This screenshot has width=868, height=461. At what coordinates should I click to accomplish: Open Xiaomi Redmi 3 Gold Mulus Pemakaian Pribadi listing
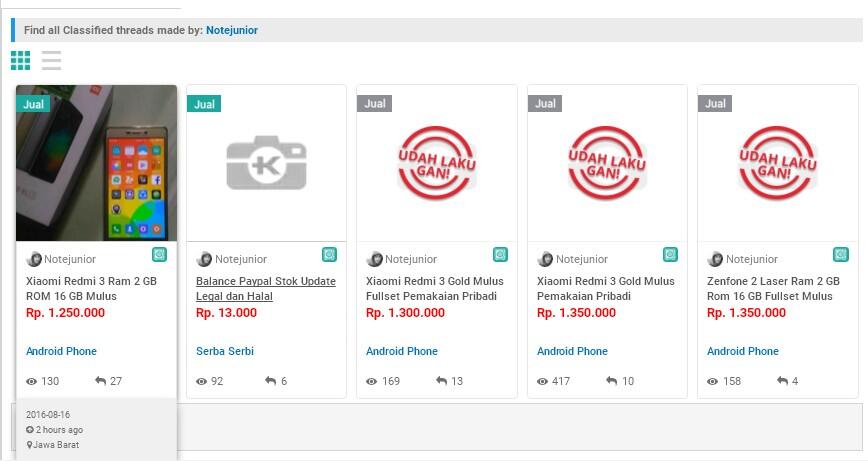click(x=606, y=288)
